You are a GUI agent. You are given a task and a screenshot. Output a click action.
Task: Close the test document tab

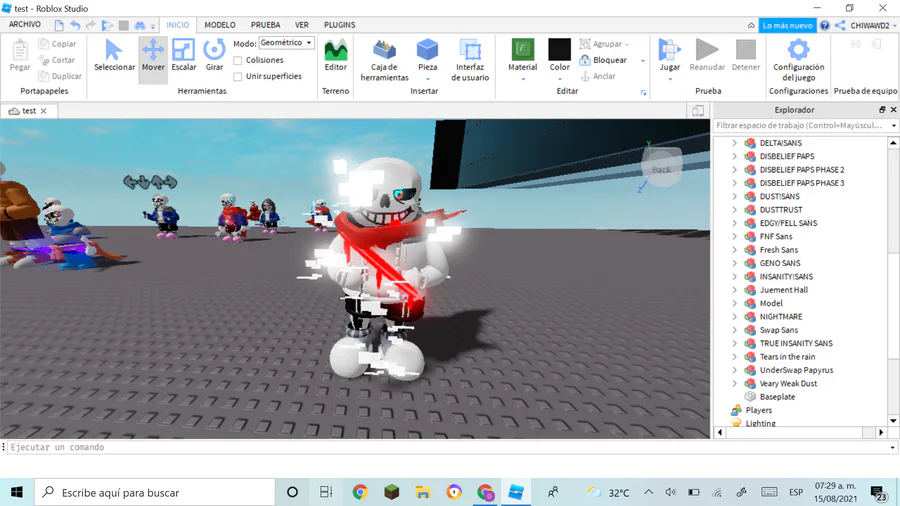44,111
